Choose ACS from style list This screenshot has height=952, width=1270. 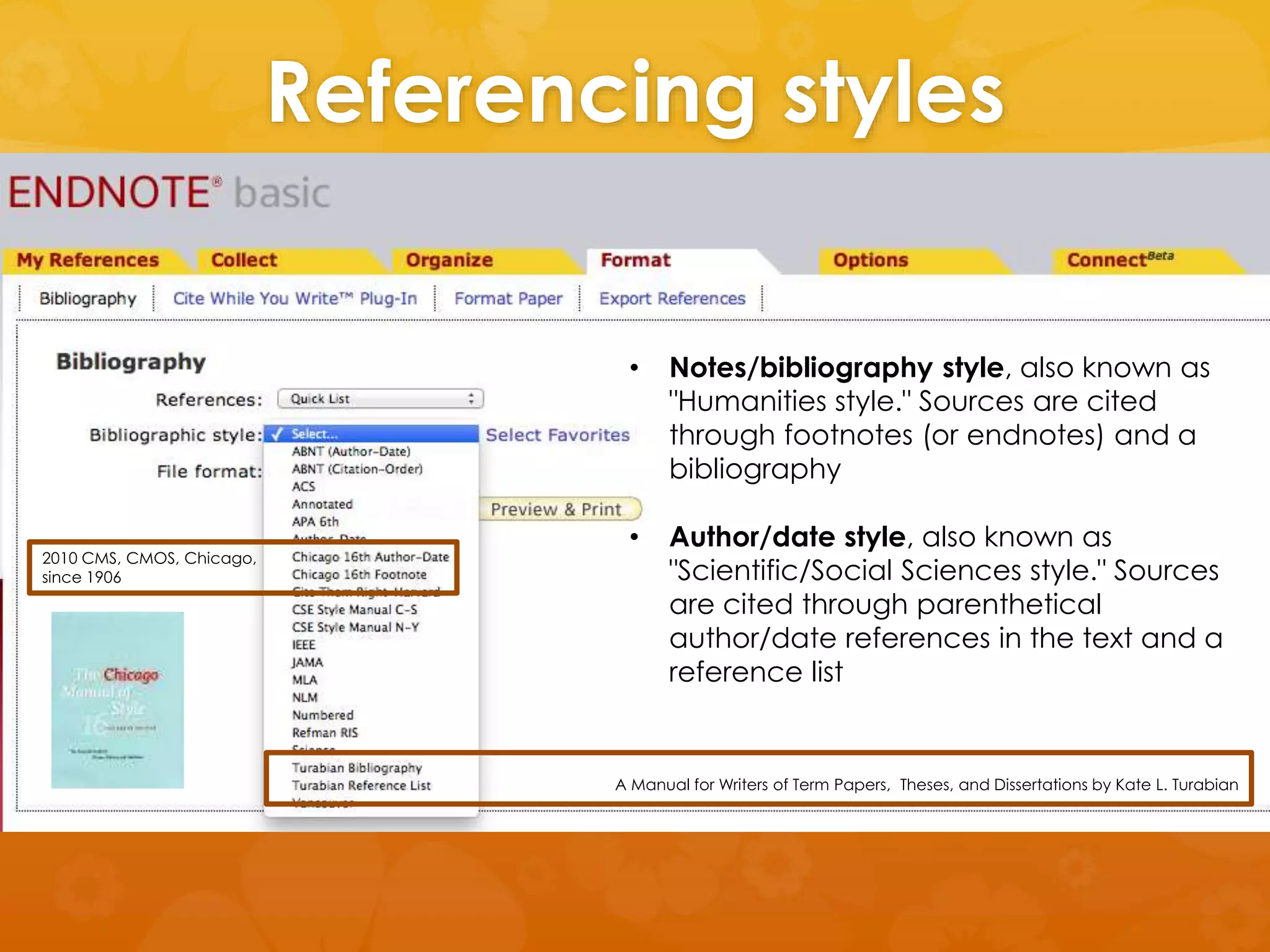[x=304, y=487]
